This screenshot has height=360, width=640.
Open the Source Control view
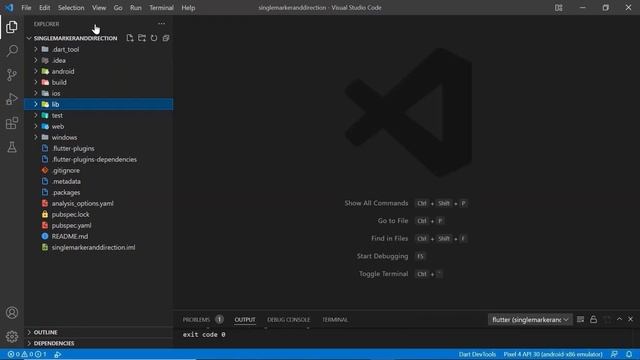click(x=12, y=75)
